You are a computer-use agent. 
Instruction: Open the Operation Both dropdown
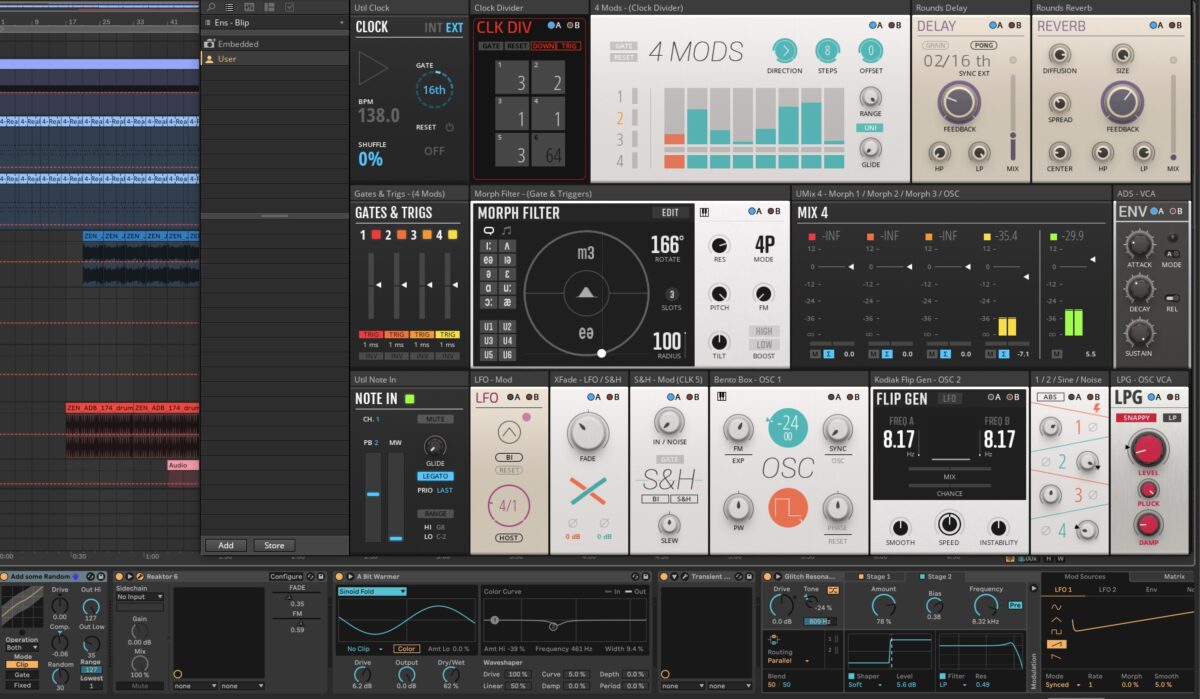(x=21, y=647)
